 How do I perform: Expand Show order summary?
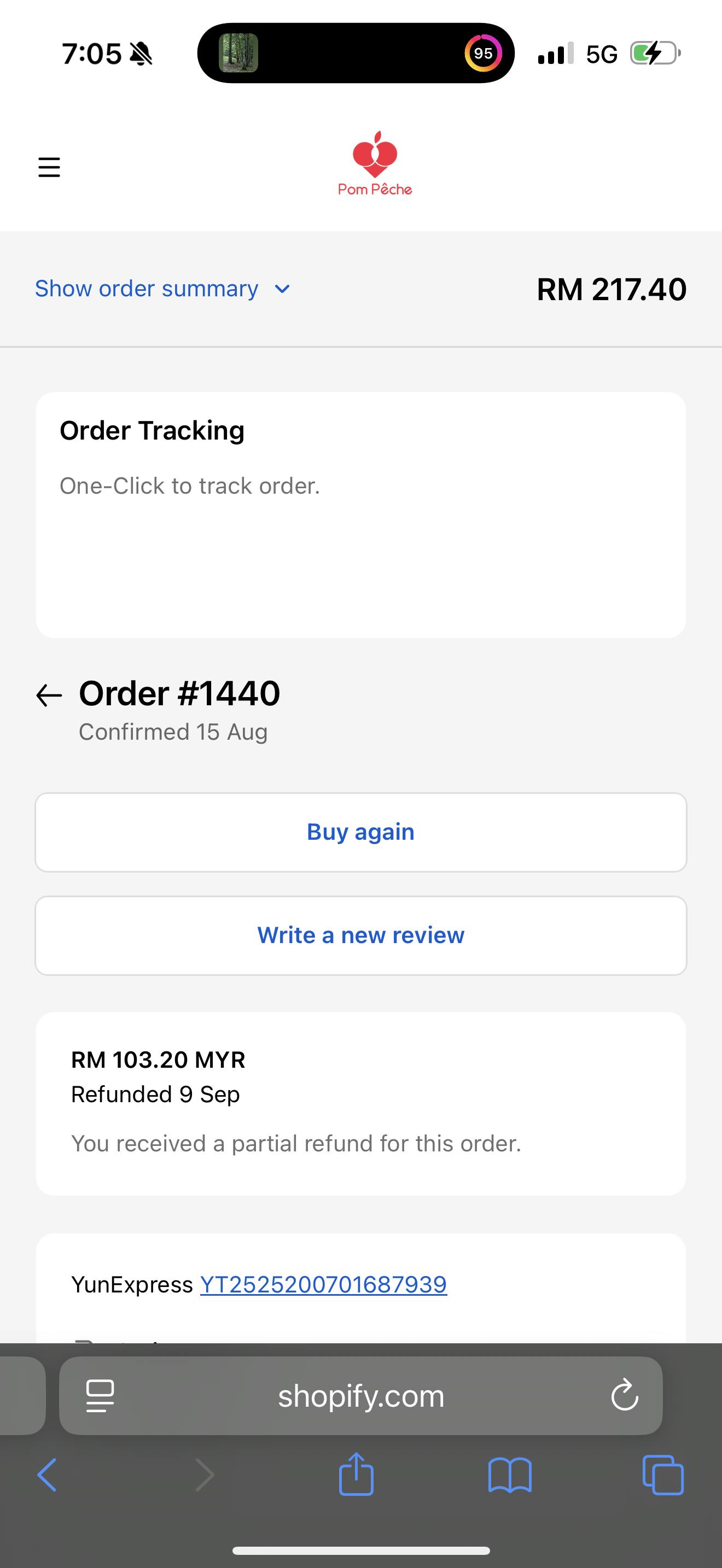click(147, 289)
